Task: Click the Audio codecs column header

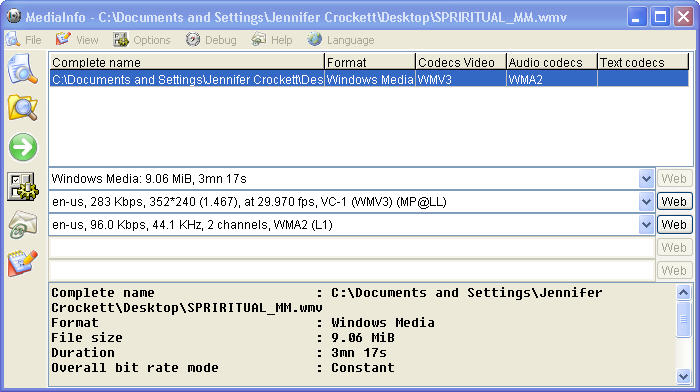Action: click(552, 62)
